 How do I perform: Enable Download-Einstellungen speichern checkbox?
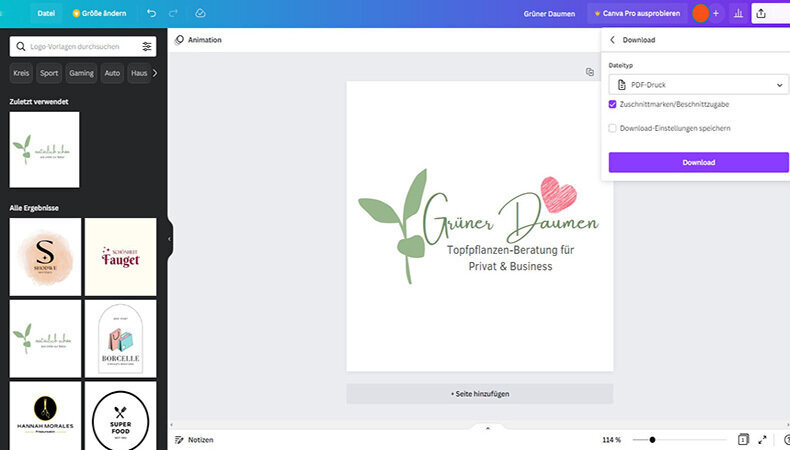click(613, 128)
